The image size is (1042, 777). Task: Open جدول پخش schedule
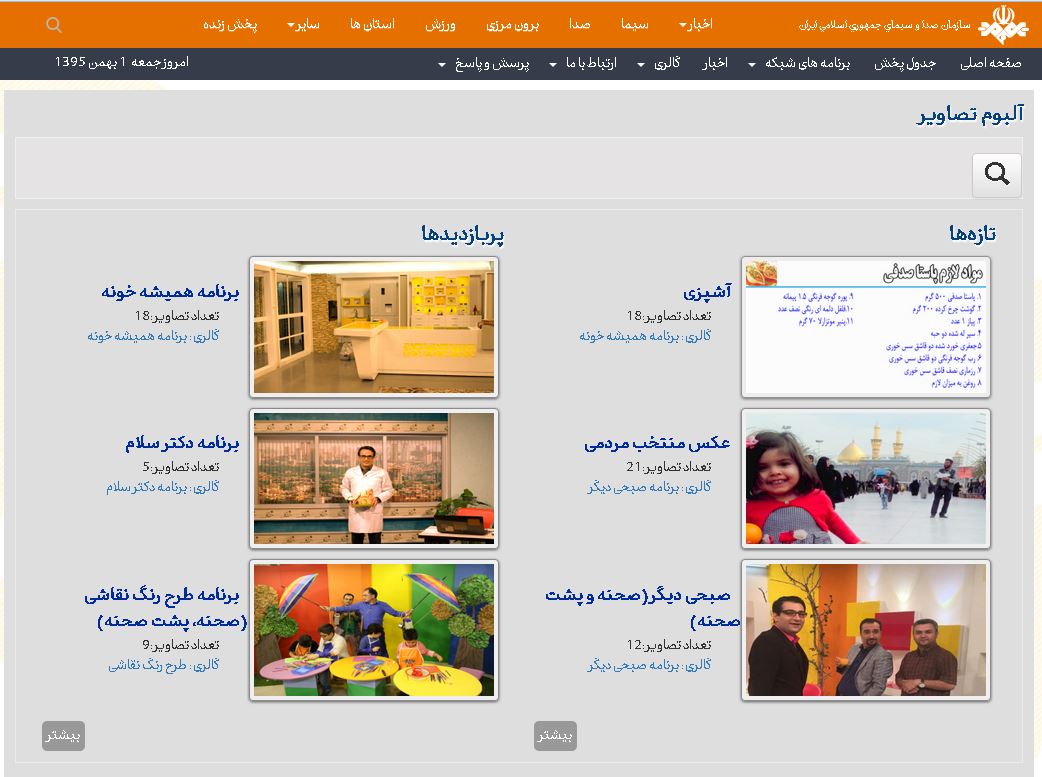click(x=905, y=63)
